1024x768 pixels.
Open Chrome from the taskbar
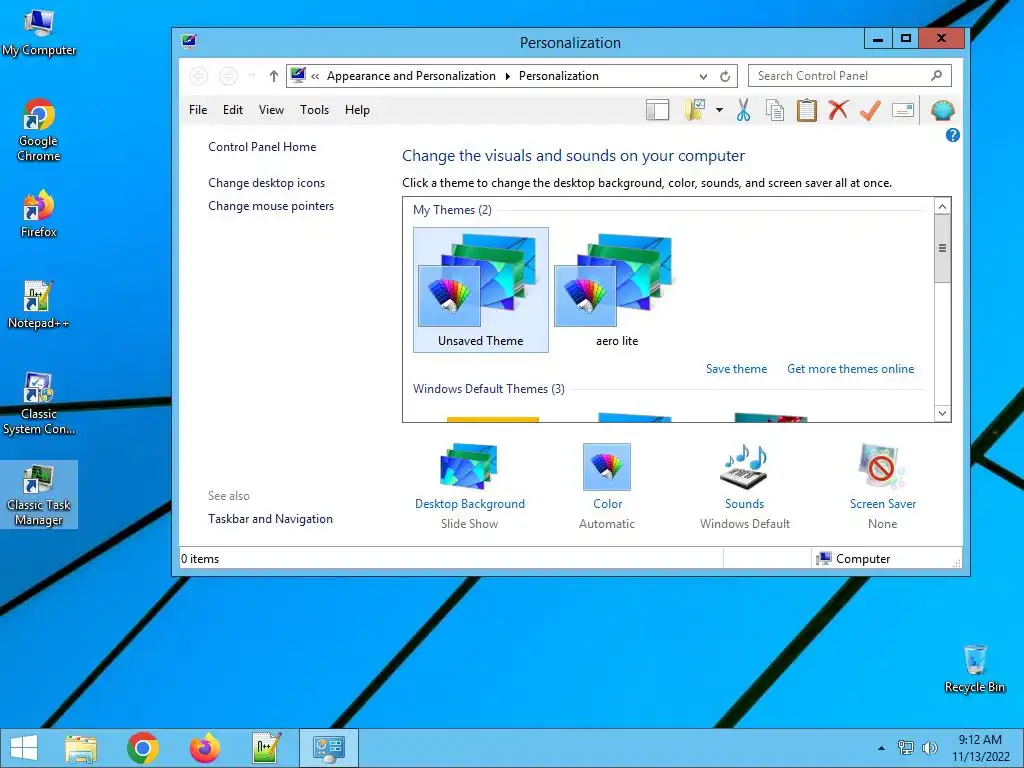[x=142, y=748]
